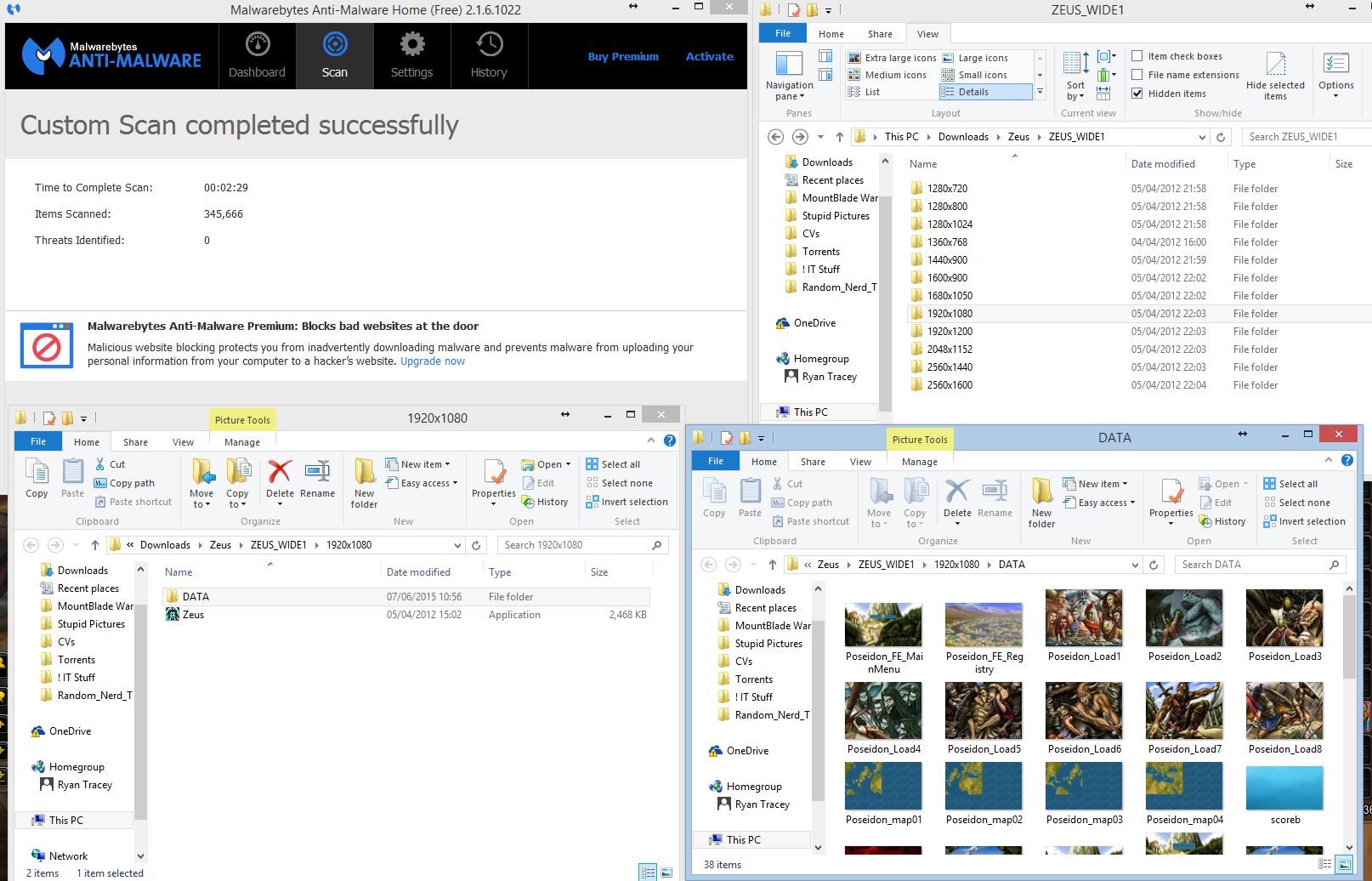Click Select none in DATA window

point(1296,503)
